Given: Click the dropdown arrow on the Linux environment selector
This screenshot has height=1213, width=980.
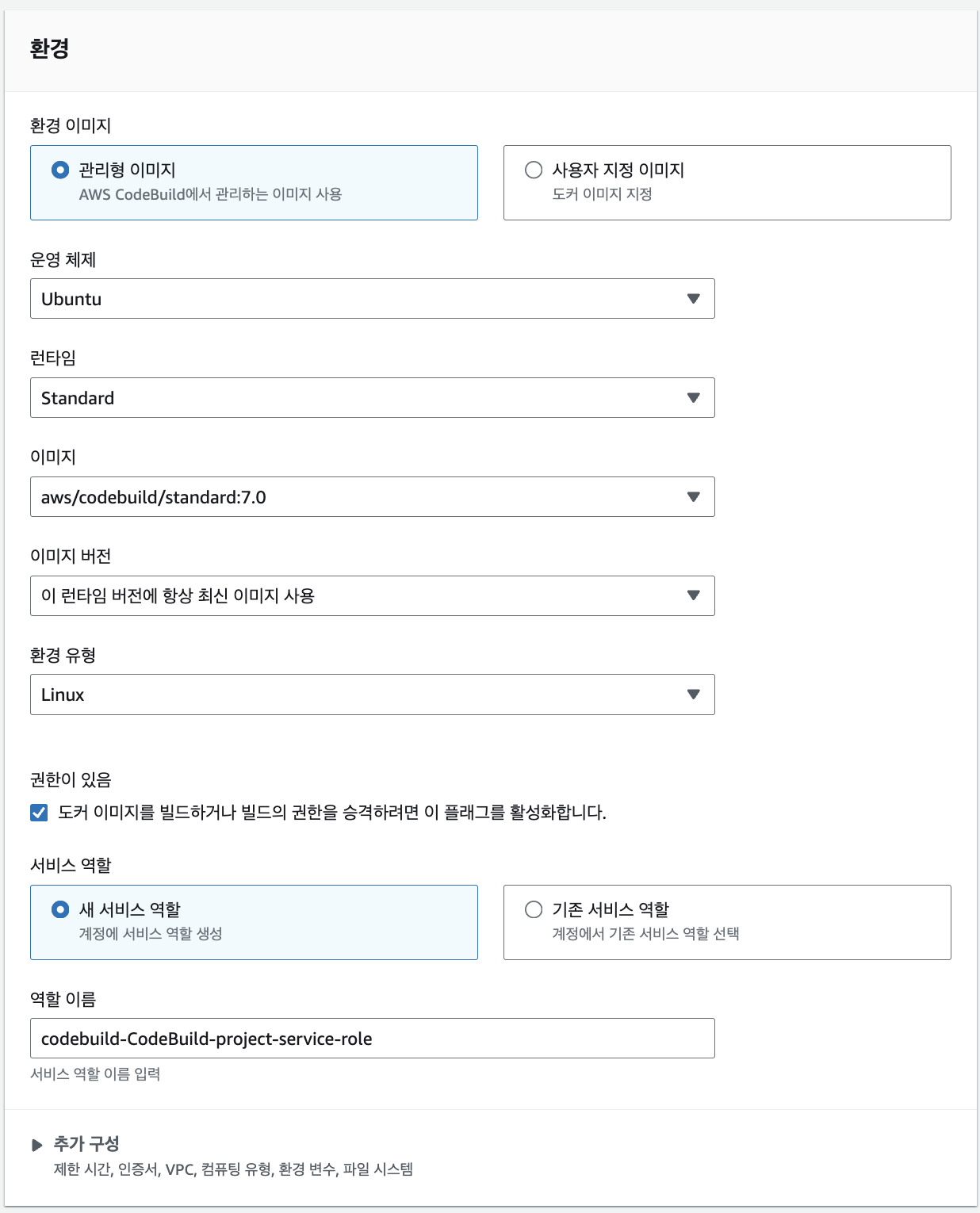Looking at the screenshot, I should click(695, 695).
